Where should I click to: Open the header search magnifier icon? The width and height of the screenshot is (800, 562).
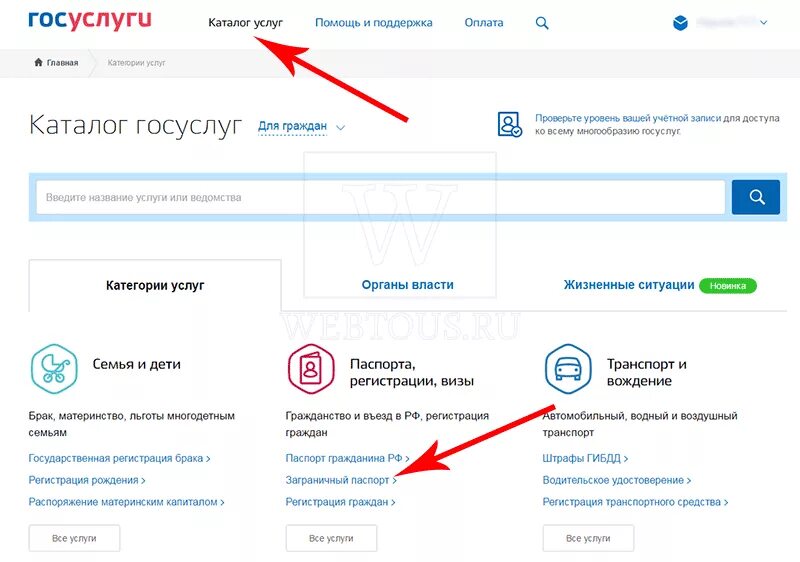pyautogui.click(x=542, y=23)
